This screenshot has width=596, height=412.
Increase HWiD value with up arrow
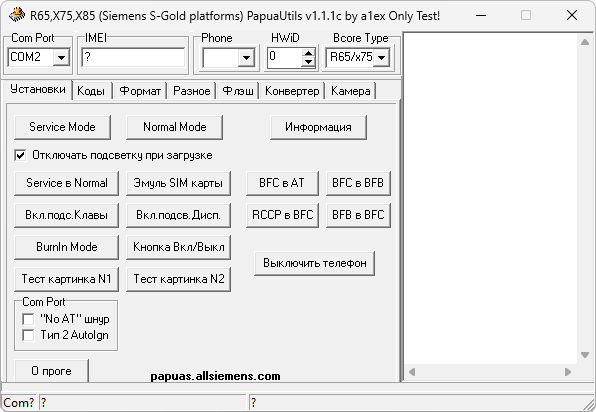click(x=309, y=53)
